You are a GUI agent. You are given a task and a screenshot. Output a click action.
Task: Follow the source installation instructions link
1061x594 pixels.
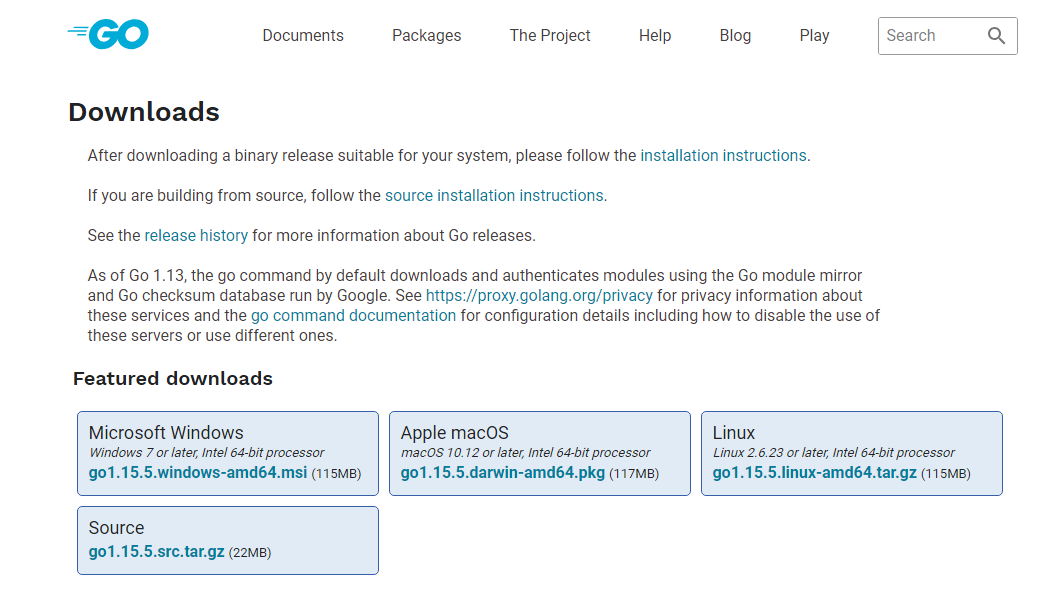click(x=494, y=196)
